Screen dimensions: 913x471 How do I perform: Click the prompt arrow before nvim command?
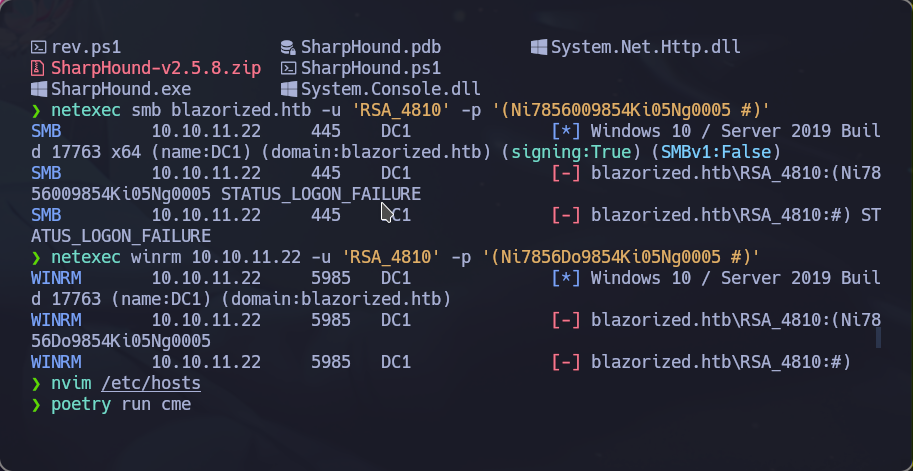tap(37, 384)
